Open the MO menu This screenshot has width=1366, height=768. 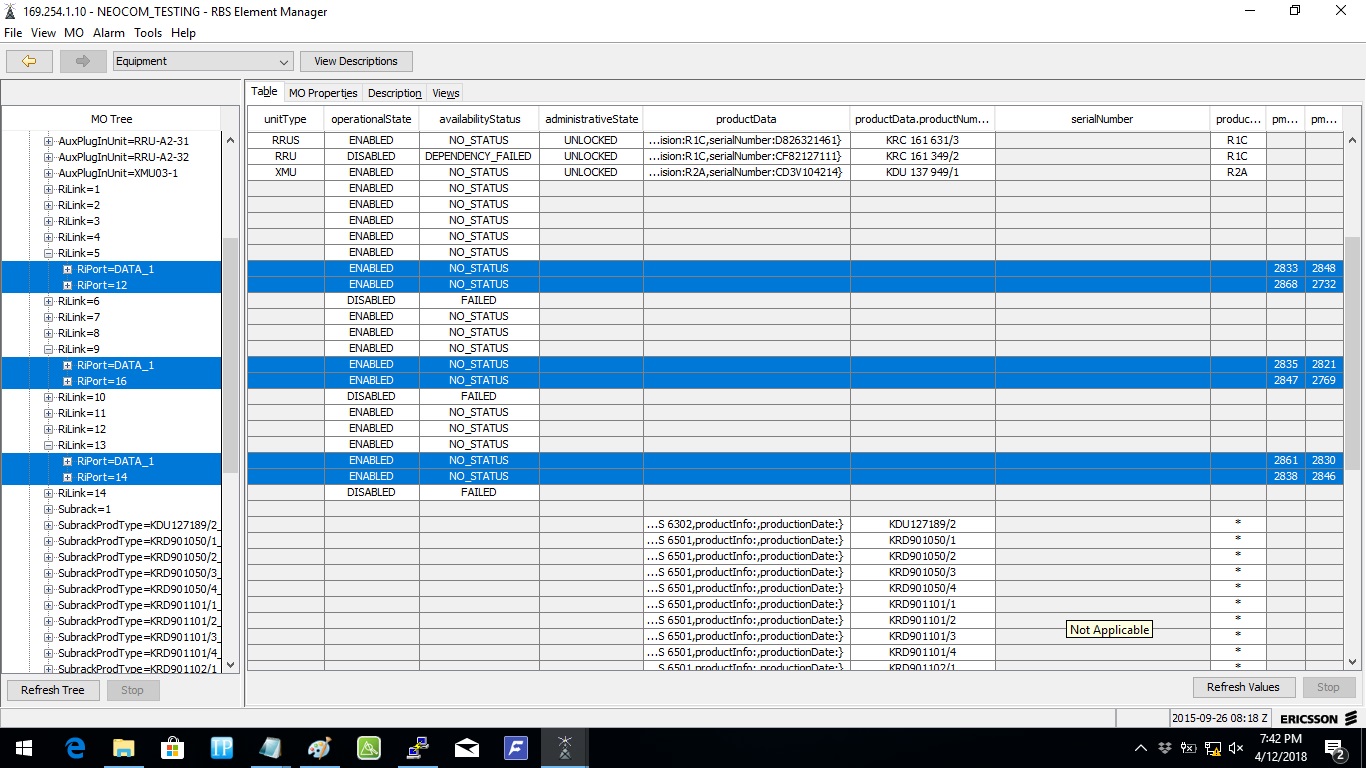pos(74,33)
